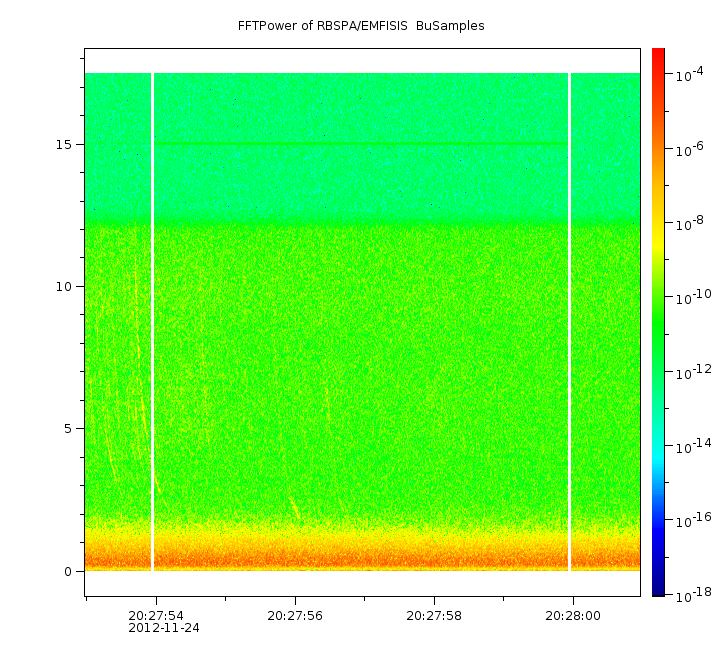Click the white data gap near 20:27:54
The height and width of the screenshot is (656, 724).
pyautogui.click(x=152, y=320)
